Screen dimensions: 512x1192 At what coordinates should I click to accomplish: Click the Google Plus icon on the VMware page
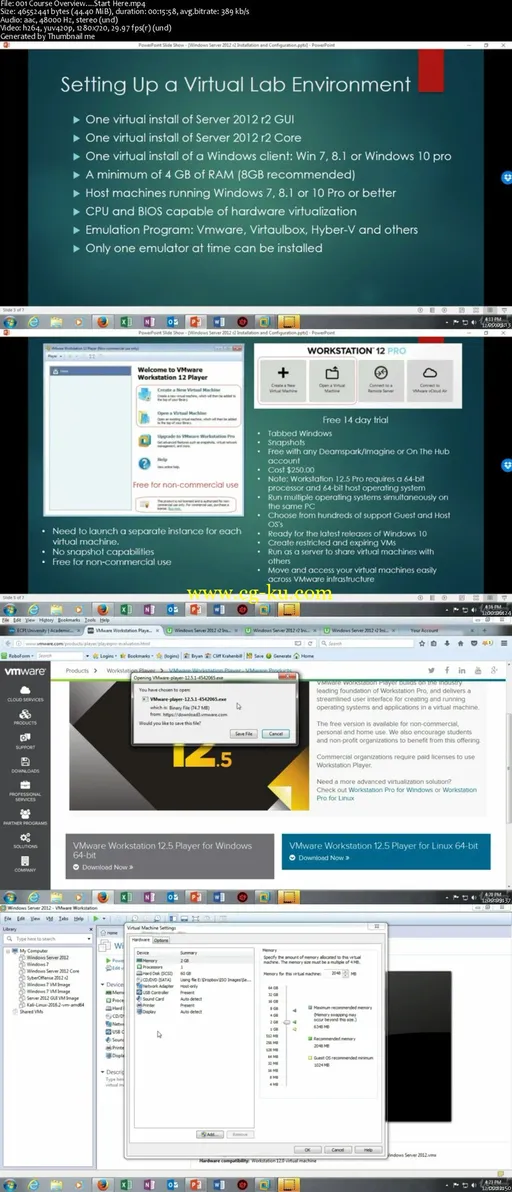494,670
